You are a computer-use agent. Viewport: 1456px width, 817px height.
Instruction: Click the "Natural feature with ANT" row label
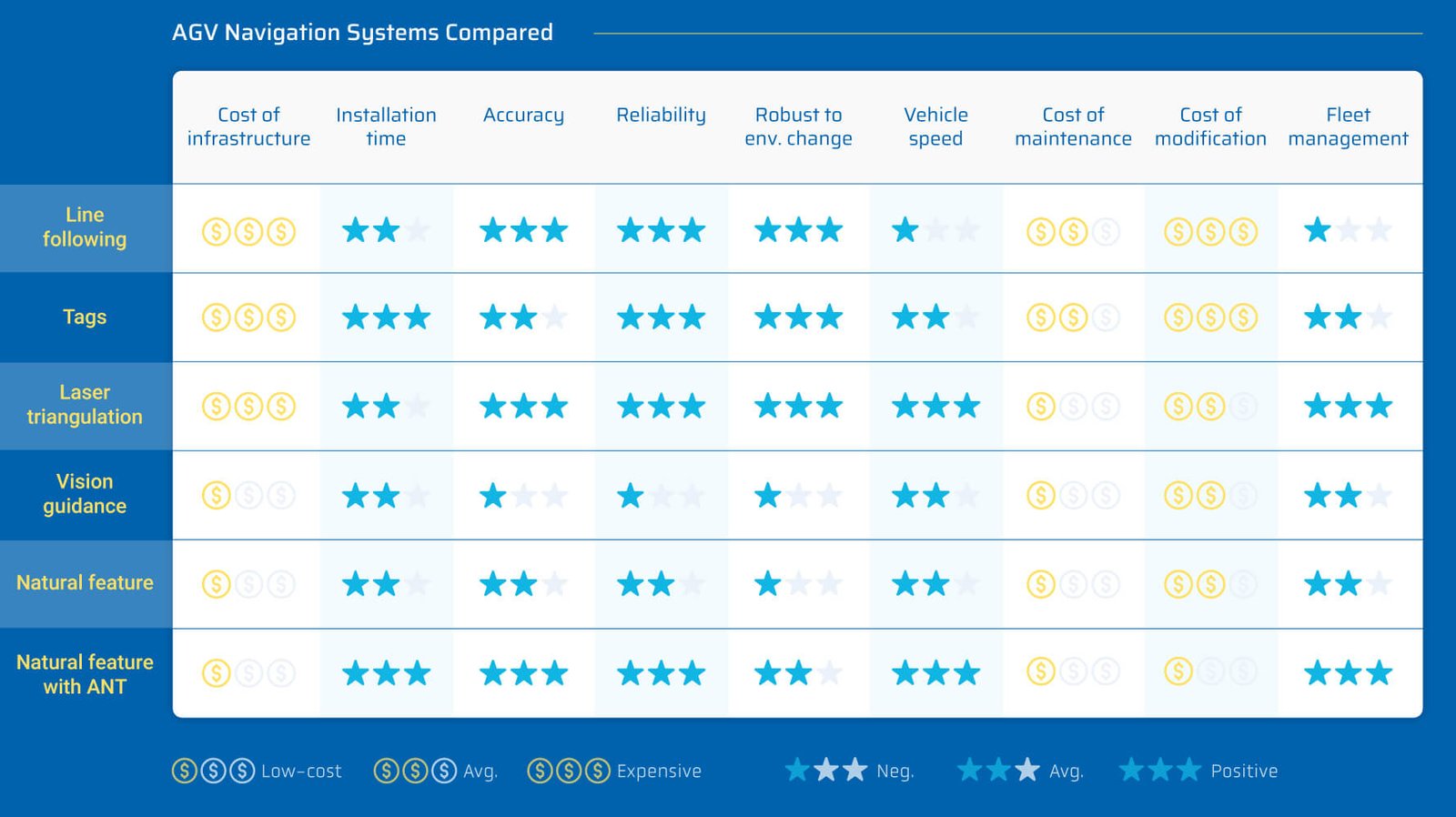(x=85, y=674)
